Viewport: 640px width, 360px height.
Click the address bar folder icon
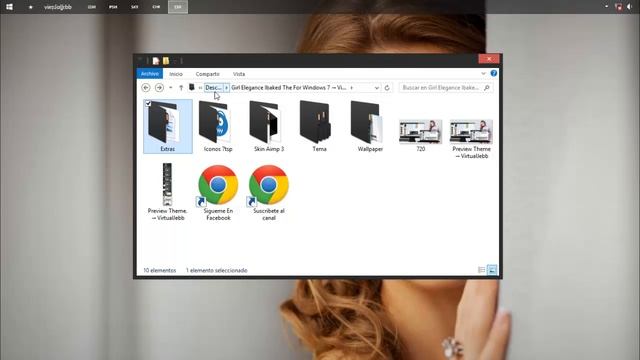191,87
